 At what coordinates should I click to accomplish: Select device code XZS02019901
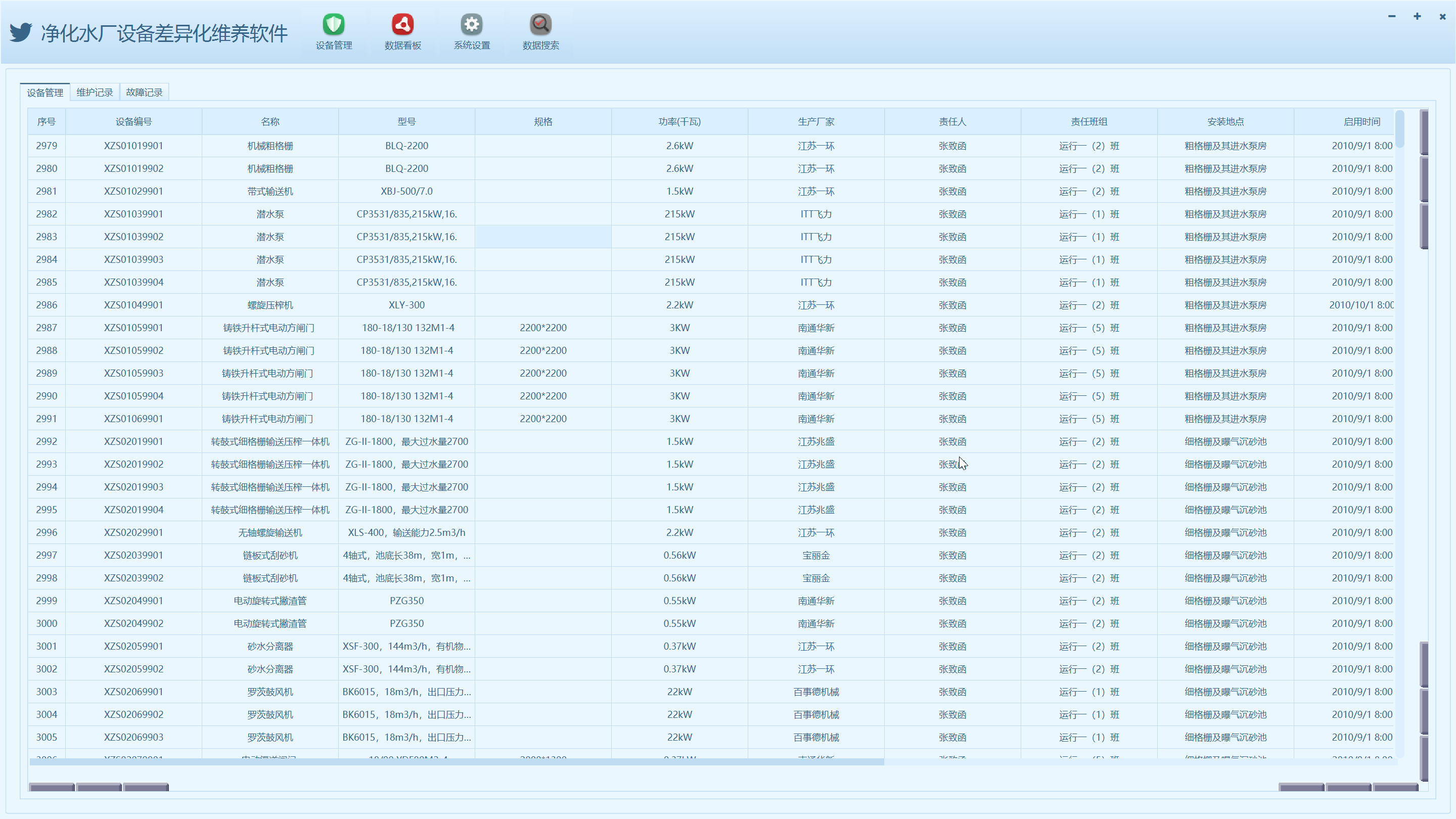coord(133,441)
